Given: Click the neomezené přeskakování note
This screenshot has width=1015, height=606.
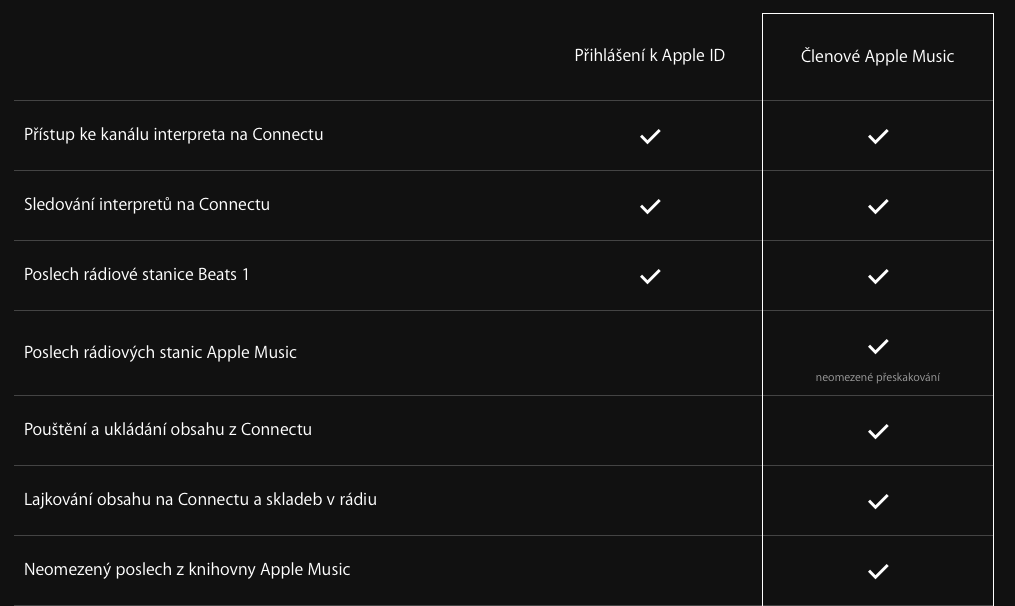Looking at the screenshot, I should [877, 377].
